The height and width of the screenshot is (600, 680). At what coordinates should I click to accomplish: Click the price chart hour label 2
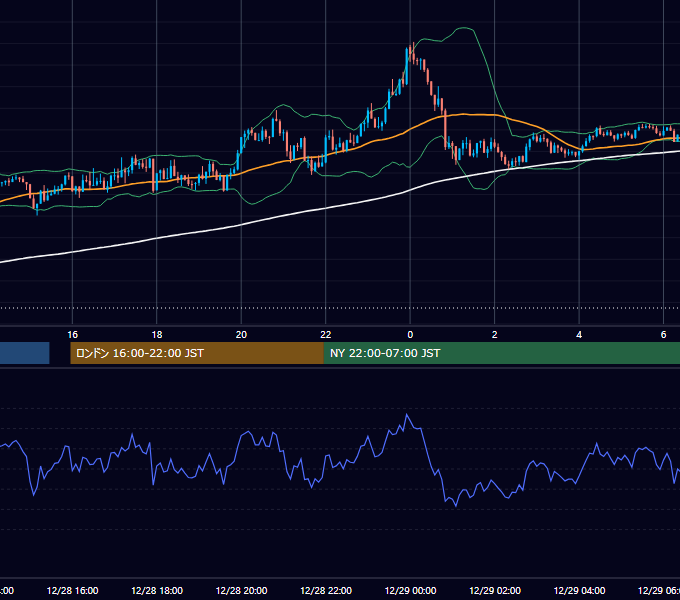click(x=494, y=335)
